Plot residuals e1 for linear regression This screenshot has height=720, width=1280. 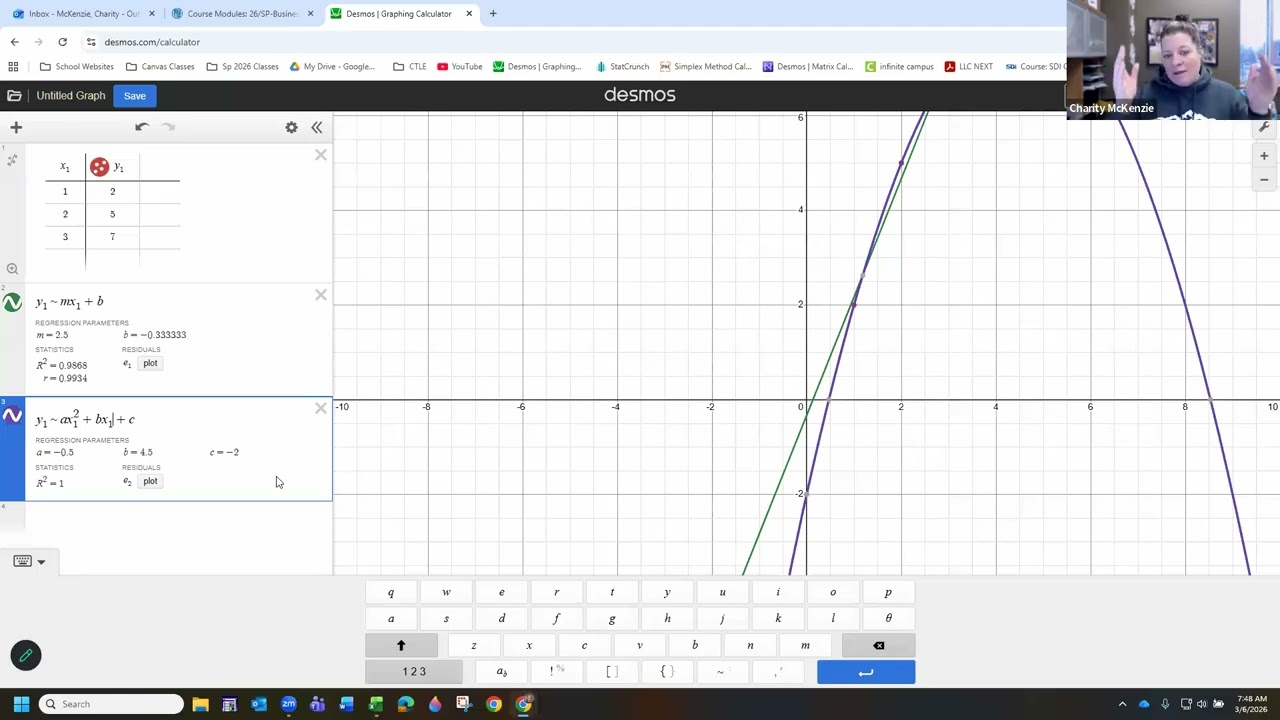150,363
